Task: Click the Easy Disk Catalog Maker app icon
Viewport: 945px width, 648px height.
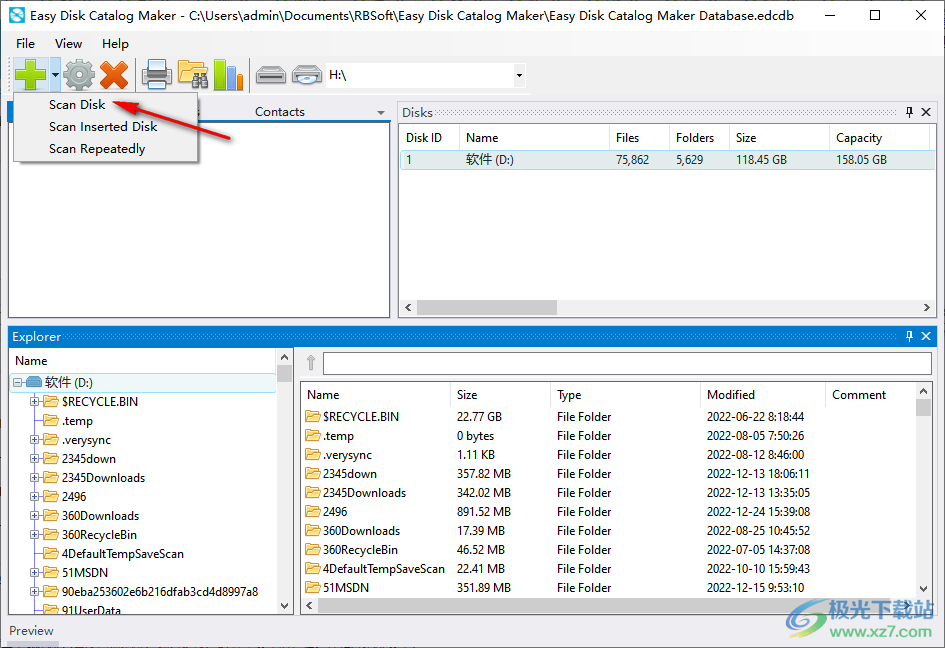Action: (17, 15)
